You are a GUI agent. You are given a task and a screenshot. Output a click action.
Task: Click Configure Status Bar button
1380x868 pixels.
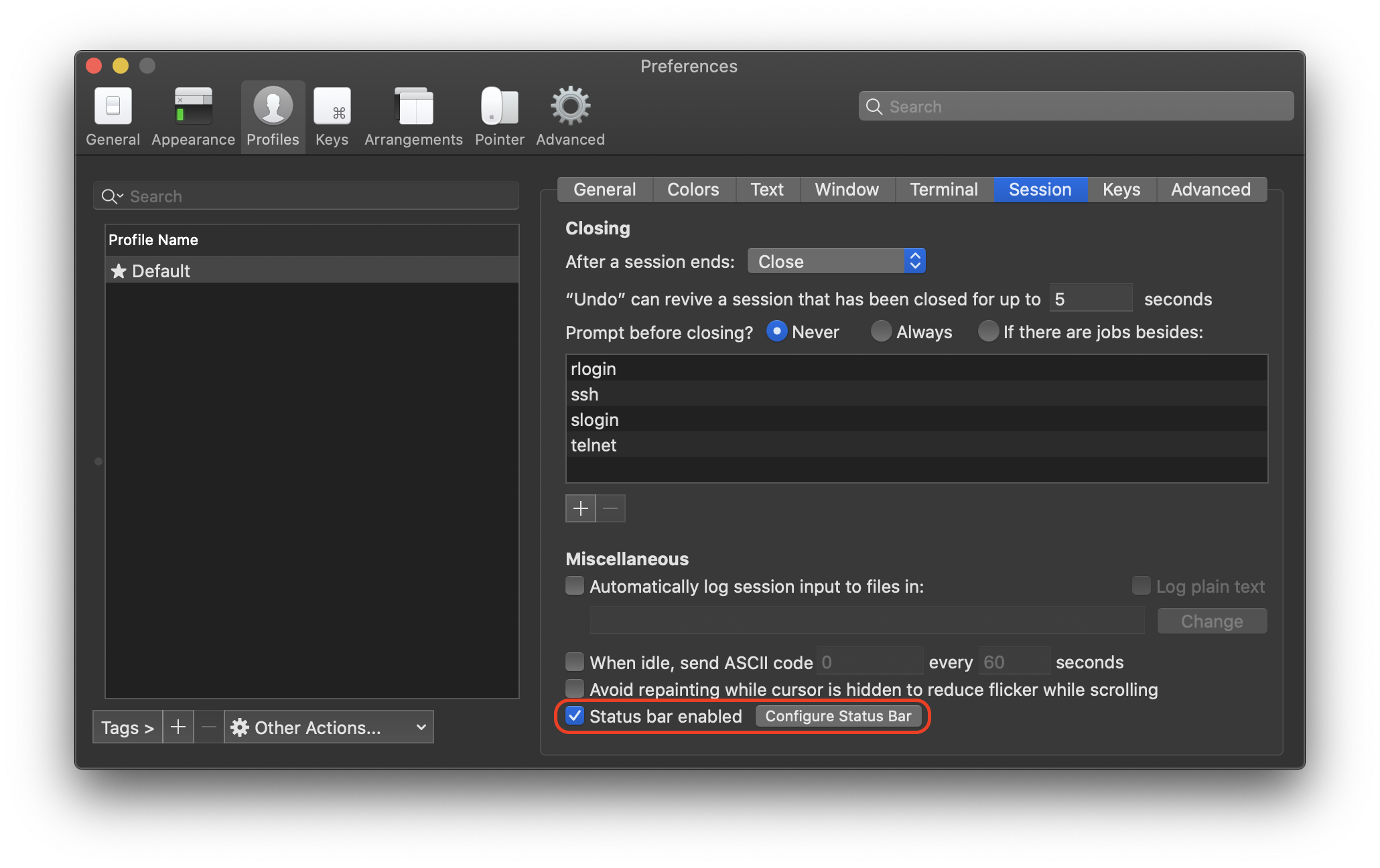click(837, 716)
